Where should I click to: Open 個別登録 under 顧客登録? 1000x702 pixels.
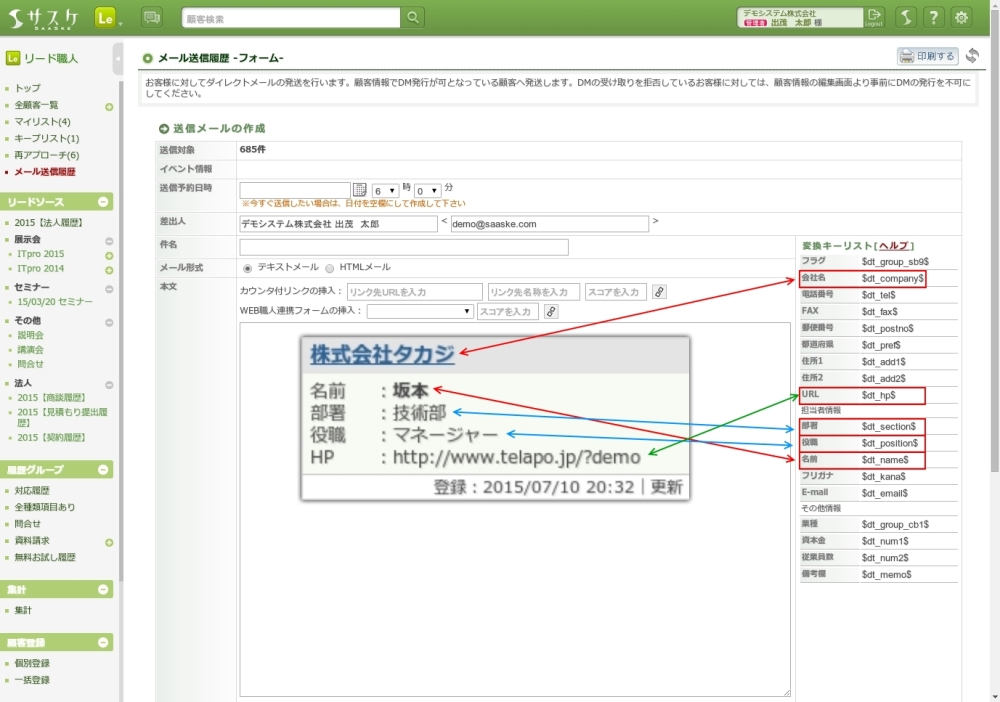pos(32,663)
